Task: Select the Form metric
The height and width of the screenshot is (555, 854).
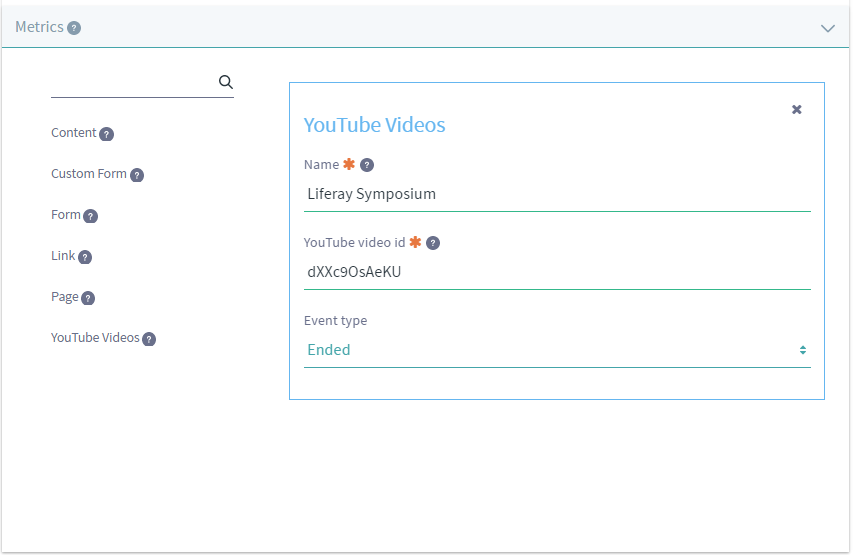Action: [x=66, y=215]
